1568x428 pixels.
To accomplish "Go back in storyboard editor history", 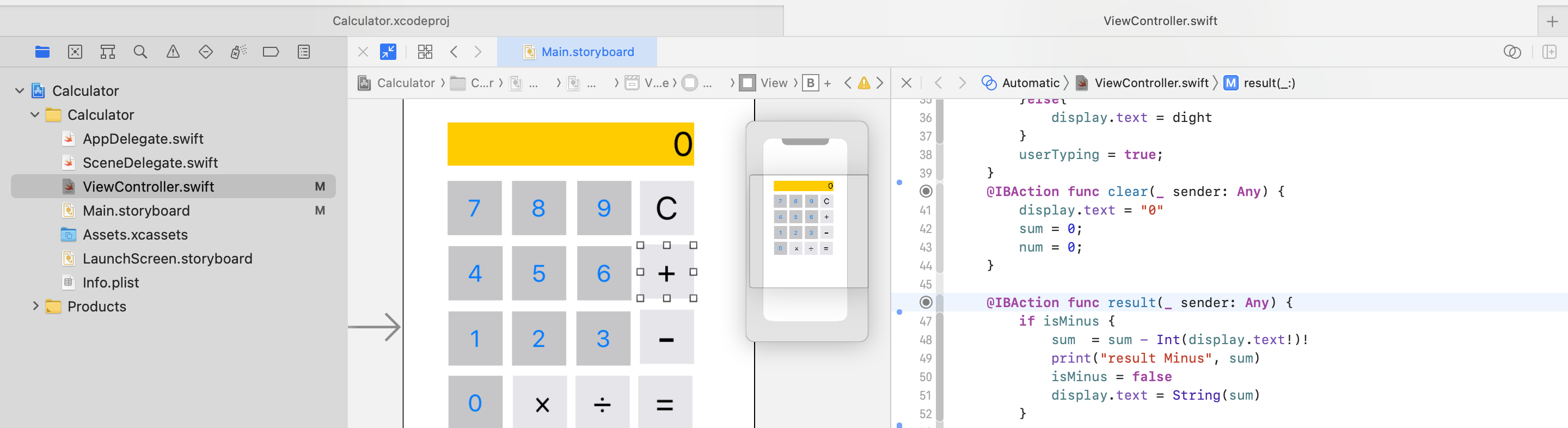I will click(454, 52).
